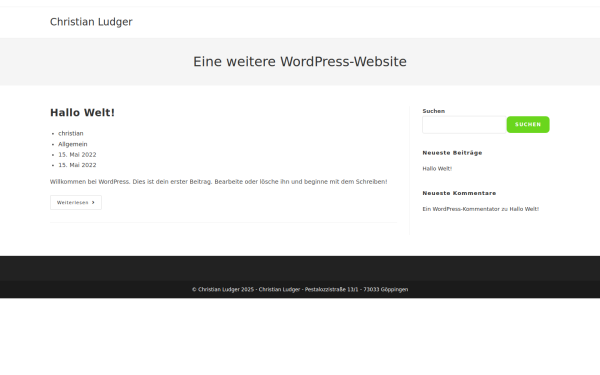Open the Allgemein category link
600x375 pixels.
73,144
